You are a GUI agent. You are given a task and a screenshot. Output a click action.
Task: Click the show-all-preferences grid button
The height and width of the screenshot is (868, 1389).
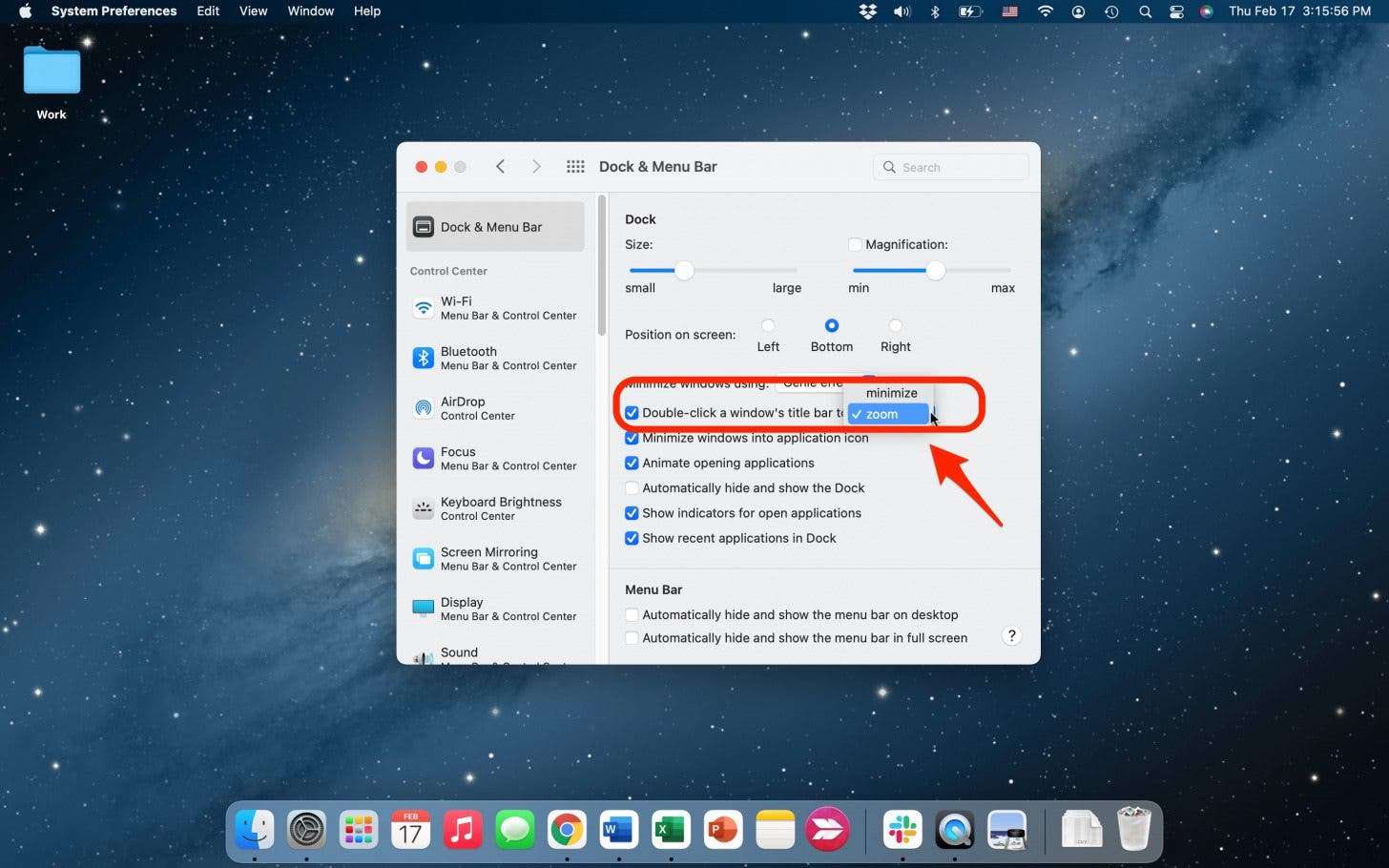[x=575, y=166]
